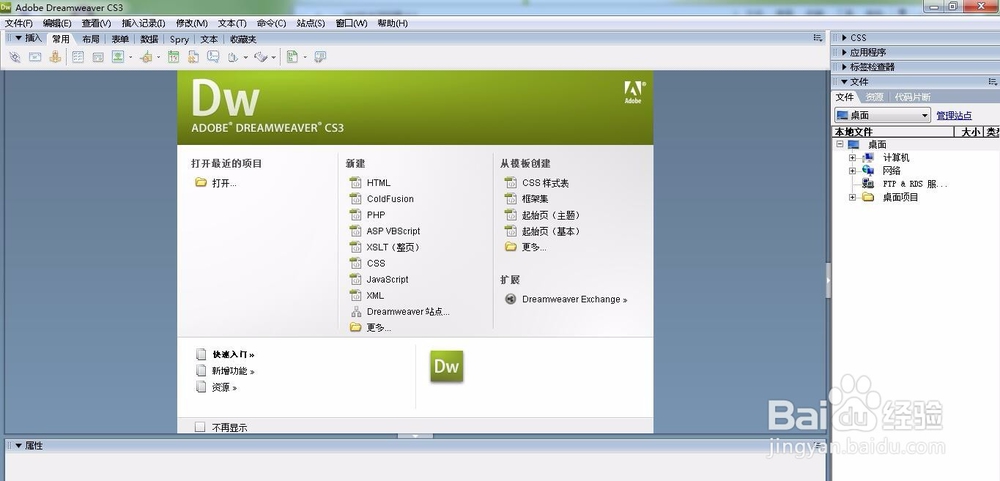Click the 本地文件 column header
1000x481 pixels.
893,132
